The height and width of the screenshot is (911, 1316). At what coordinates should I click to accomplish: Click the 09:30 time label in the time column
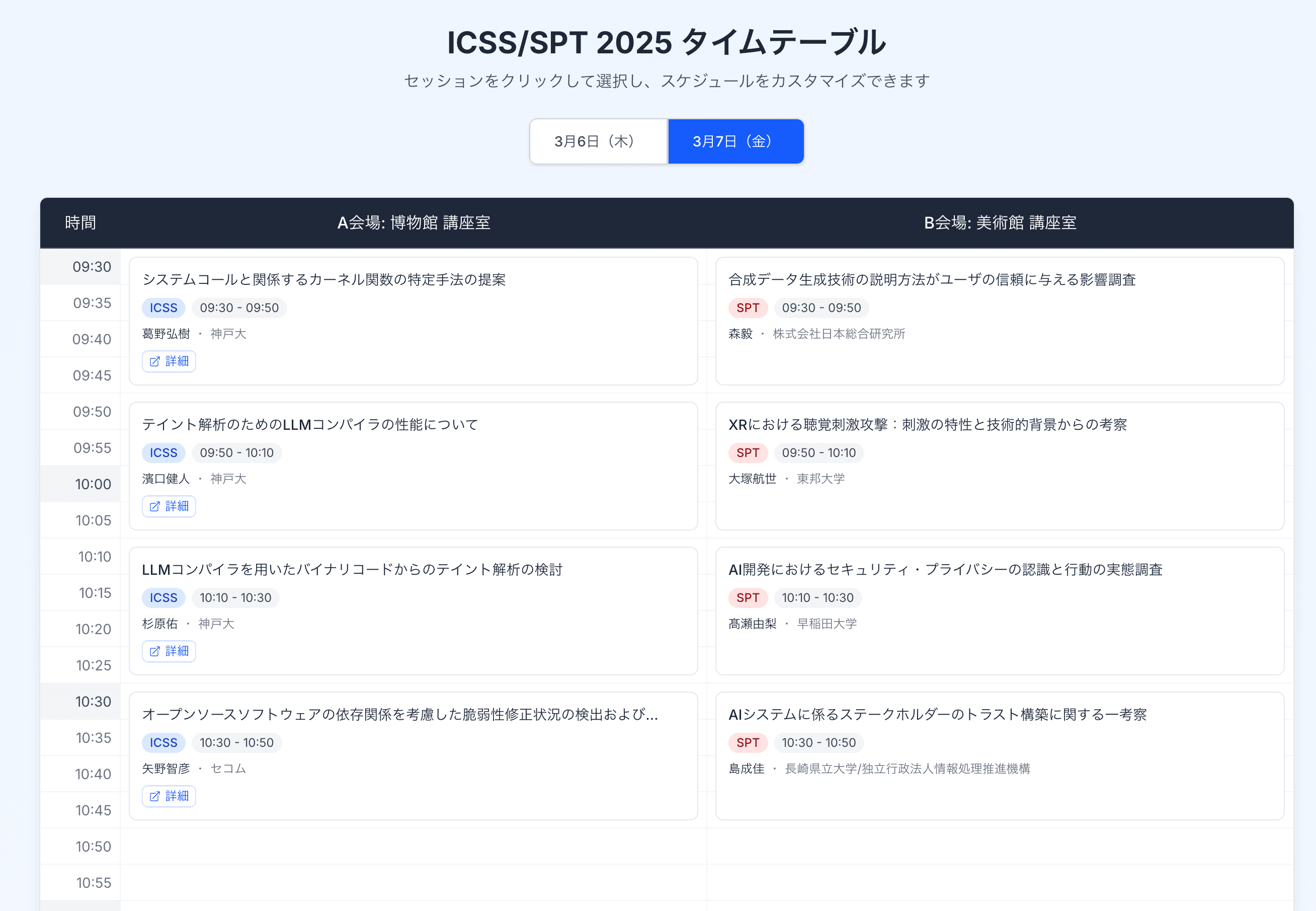[x=93, y=267]
